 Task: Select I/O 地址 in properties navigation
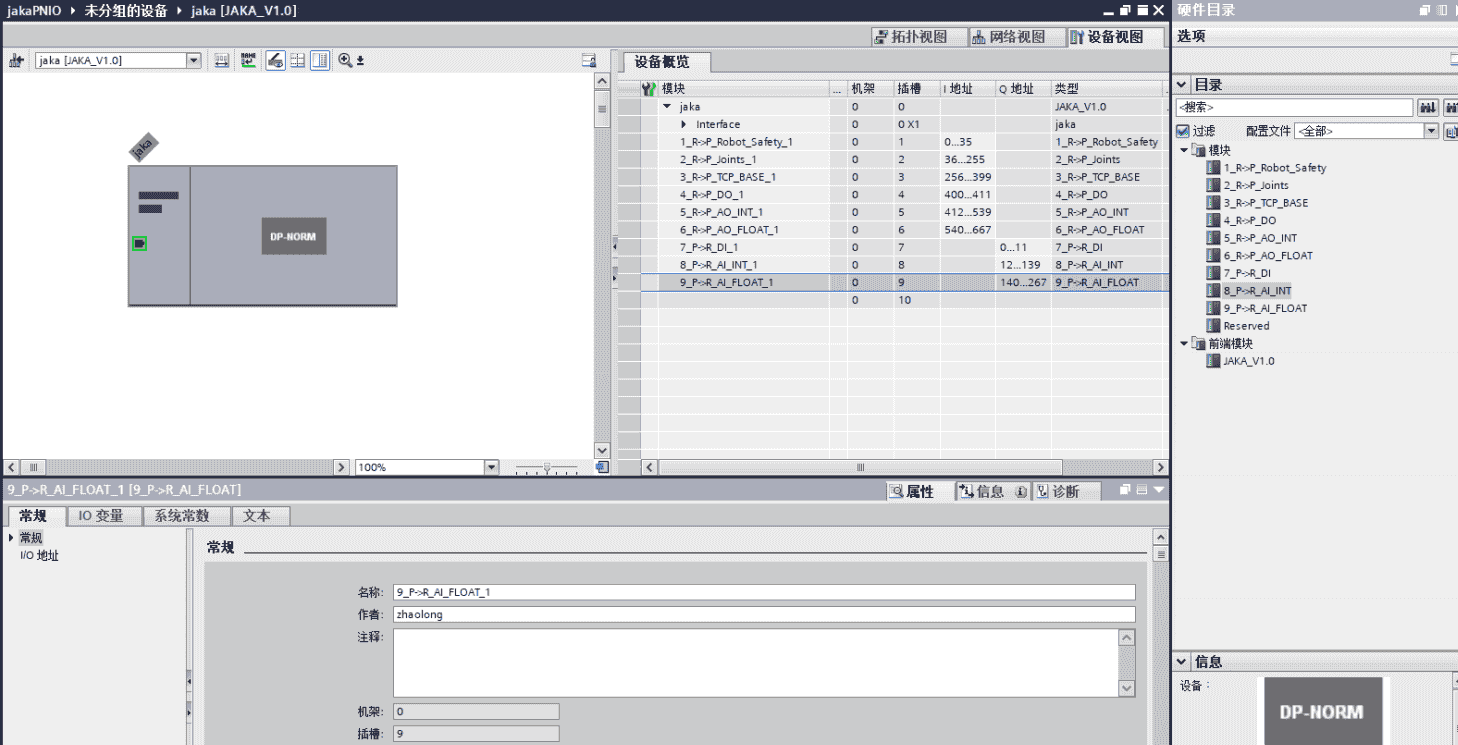pyautogui.click(x=39, y=555)
